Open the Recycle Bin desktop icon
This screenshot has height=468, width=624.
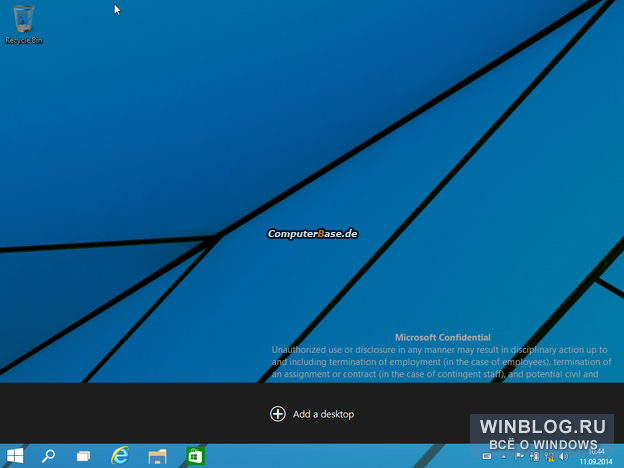pos(23,25)
